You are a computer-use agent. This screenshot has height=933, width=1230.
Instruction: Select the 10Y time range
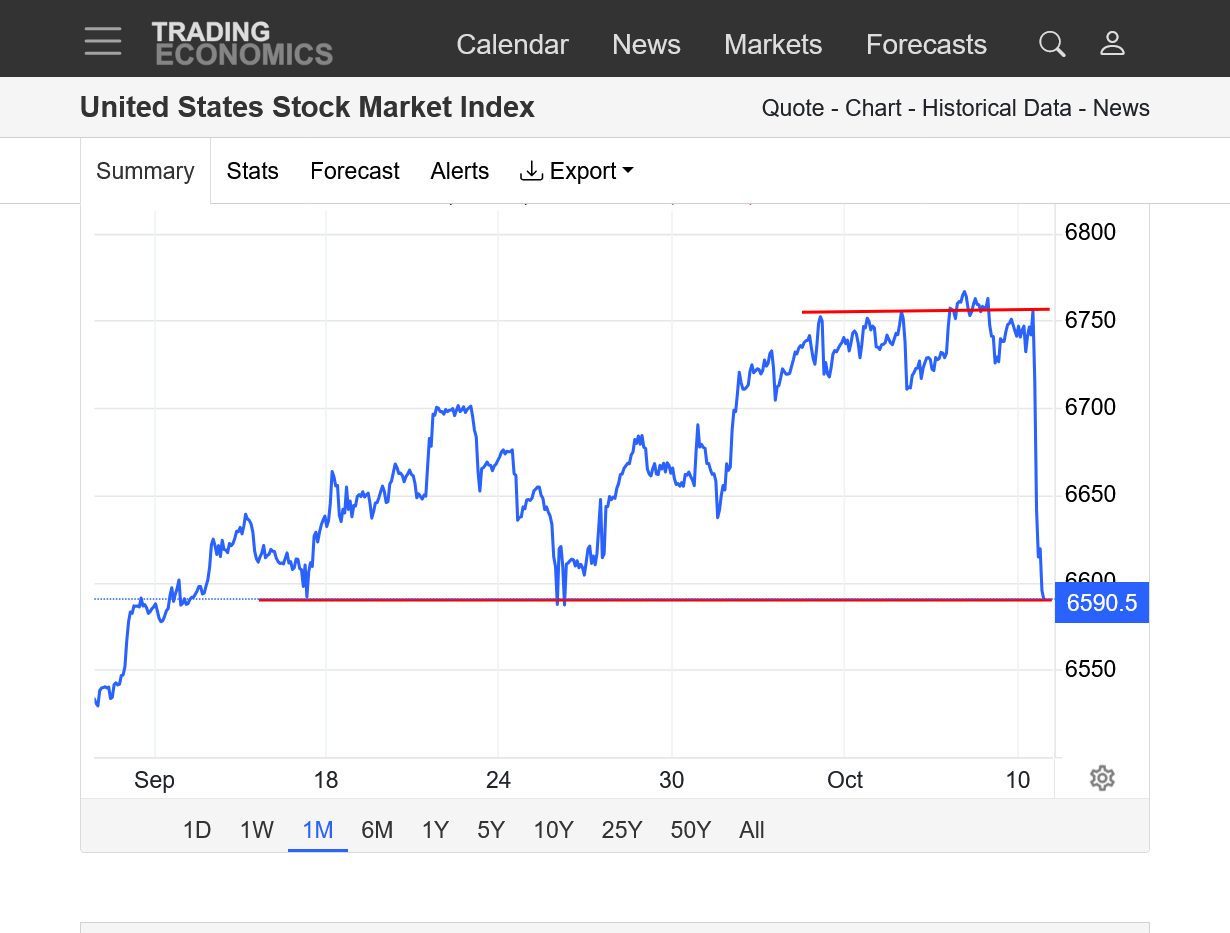(553, 830)
